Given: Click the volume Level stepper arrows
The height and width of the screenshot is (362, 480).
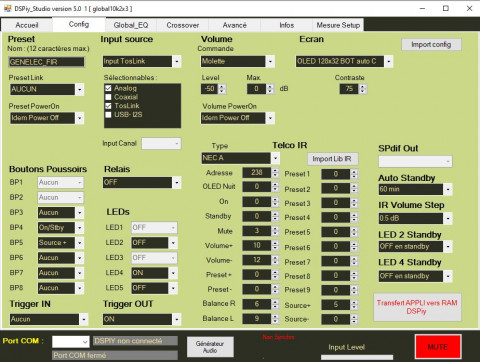Looking at the screenshot, I should click(x=222, y=89).
